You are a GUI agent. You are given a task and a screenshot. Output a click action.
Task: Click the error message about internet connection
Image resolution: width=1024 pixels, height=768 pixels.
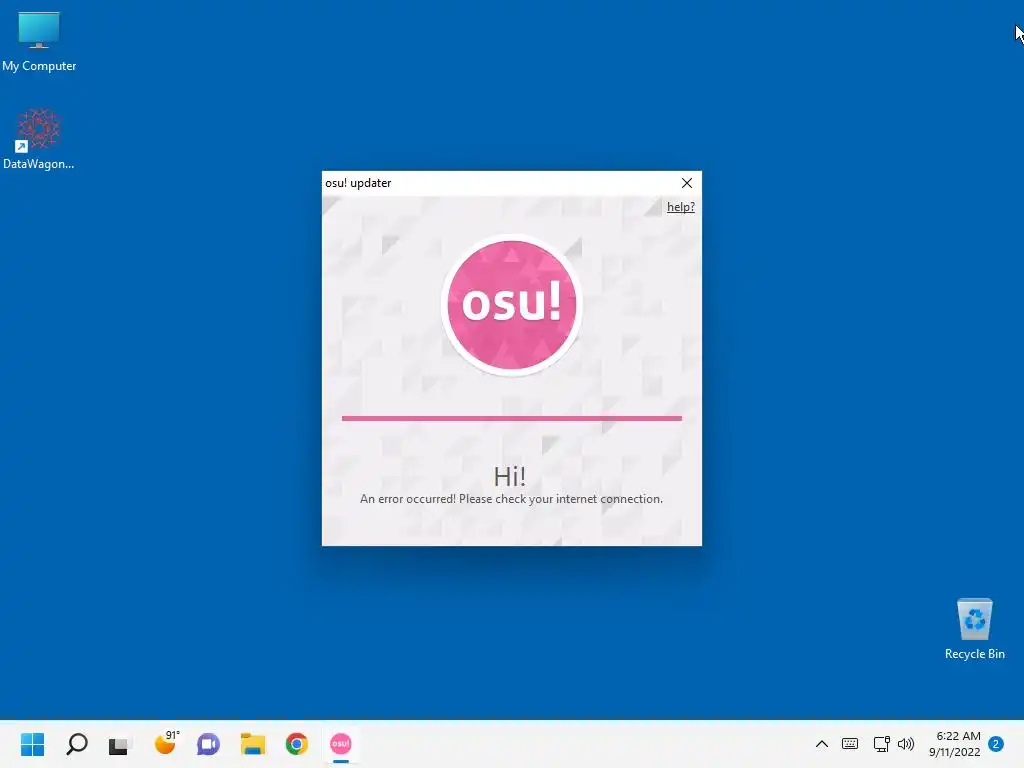pos(511,499)
